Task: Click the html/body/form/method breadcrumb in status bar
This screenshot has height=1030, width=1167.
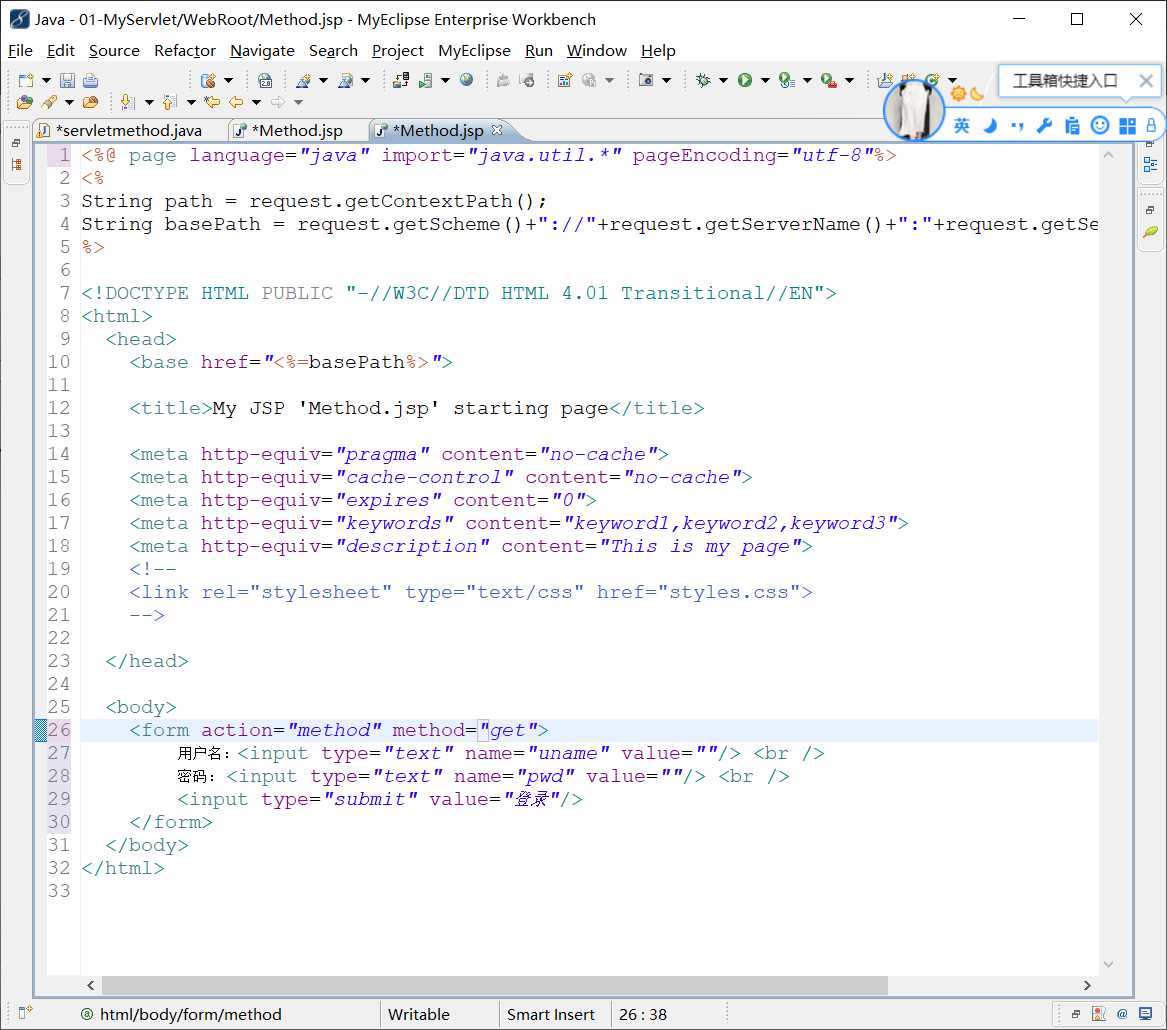Action: click(x=191, y=1014)
